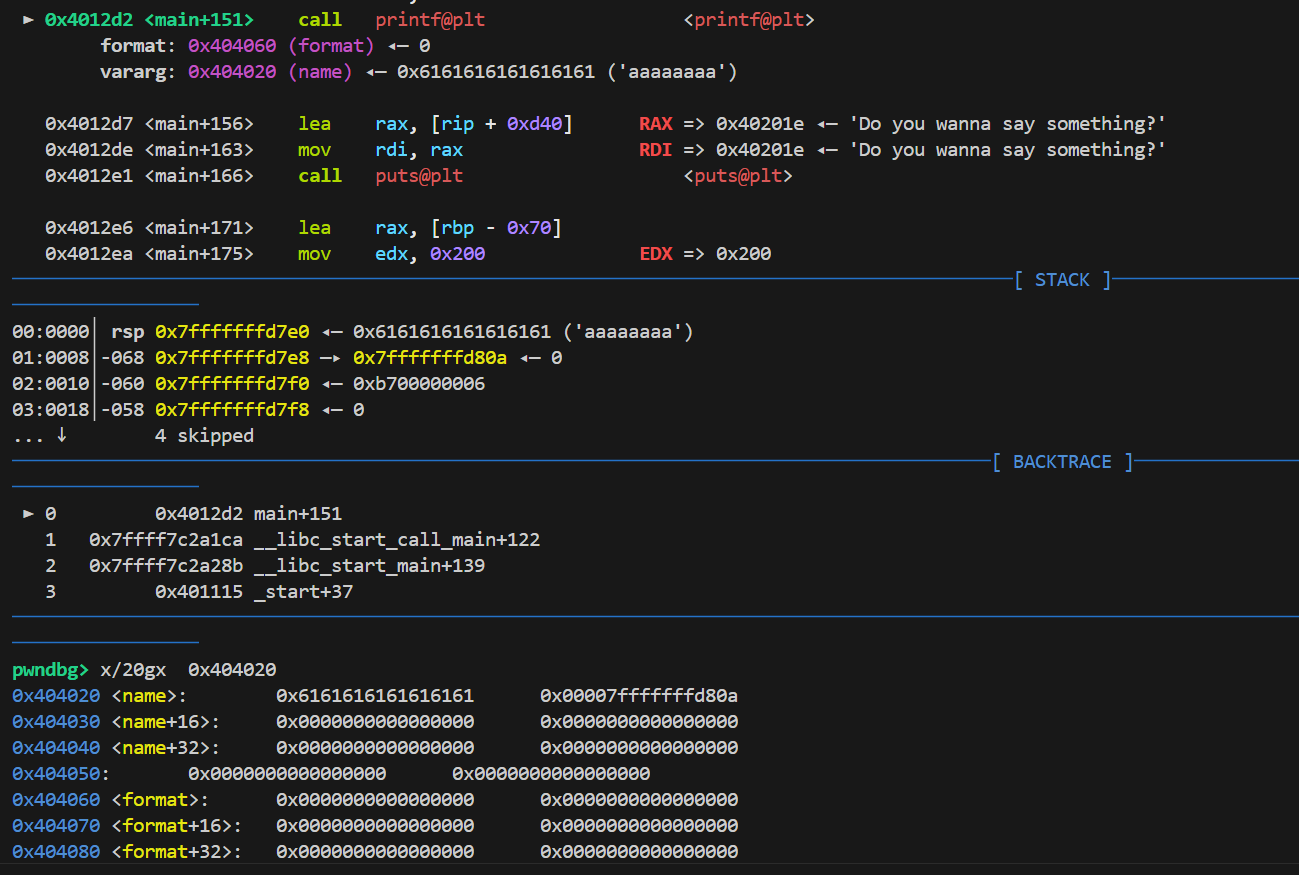Click the down arrow beside '4 skipped'
This screenshot has width=1299, height=875.
(62, 436)
